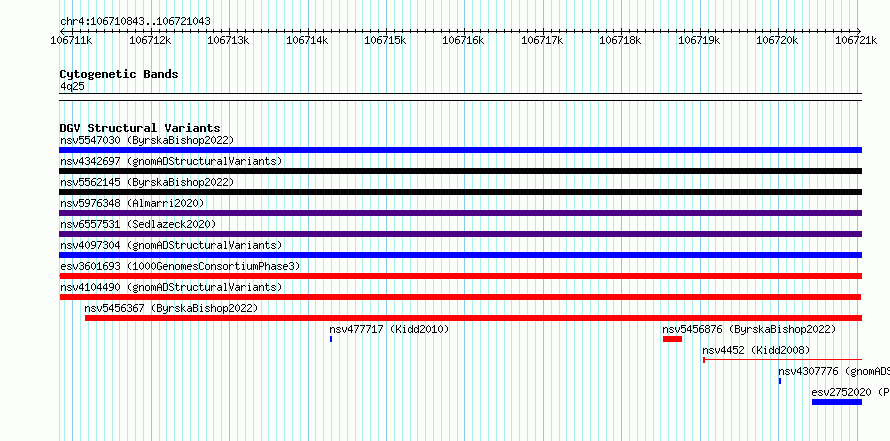This screenshot has height=441, width=890.
Task: Click the nsv5976348 (Almarri2020) label
Action: coord(132,203)
